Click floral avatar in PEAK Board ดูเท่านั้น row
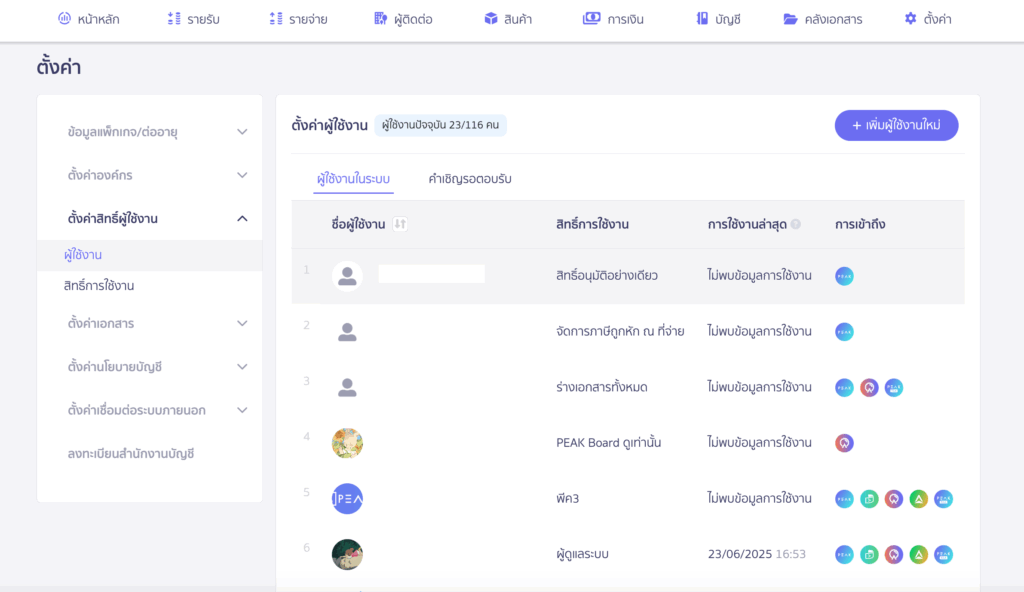 [x=347, y=443]
